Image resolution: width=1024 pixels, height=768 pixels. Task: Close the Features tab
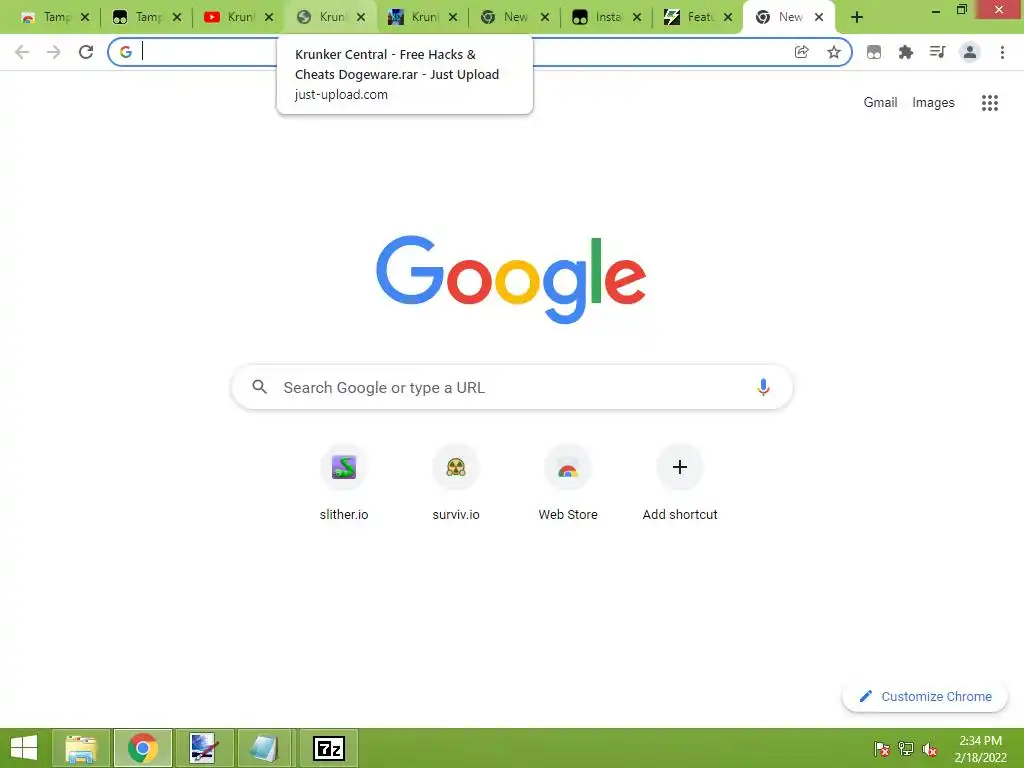coord(728,18)
